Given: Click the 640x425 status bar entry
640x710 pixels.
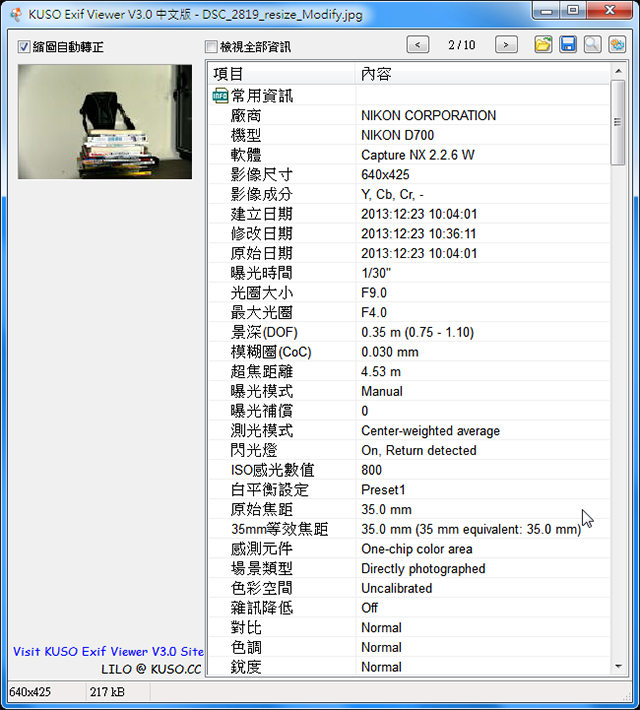Looking at the screenshot, I should (x=30, y=692).
